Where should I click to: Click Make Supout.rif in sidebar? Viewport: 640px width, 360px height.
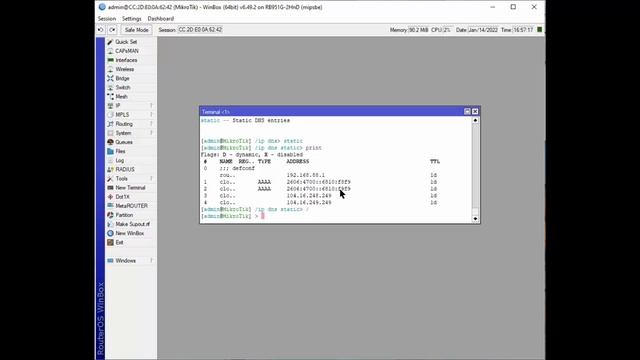click(132, 224)
